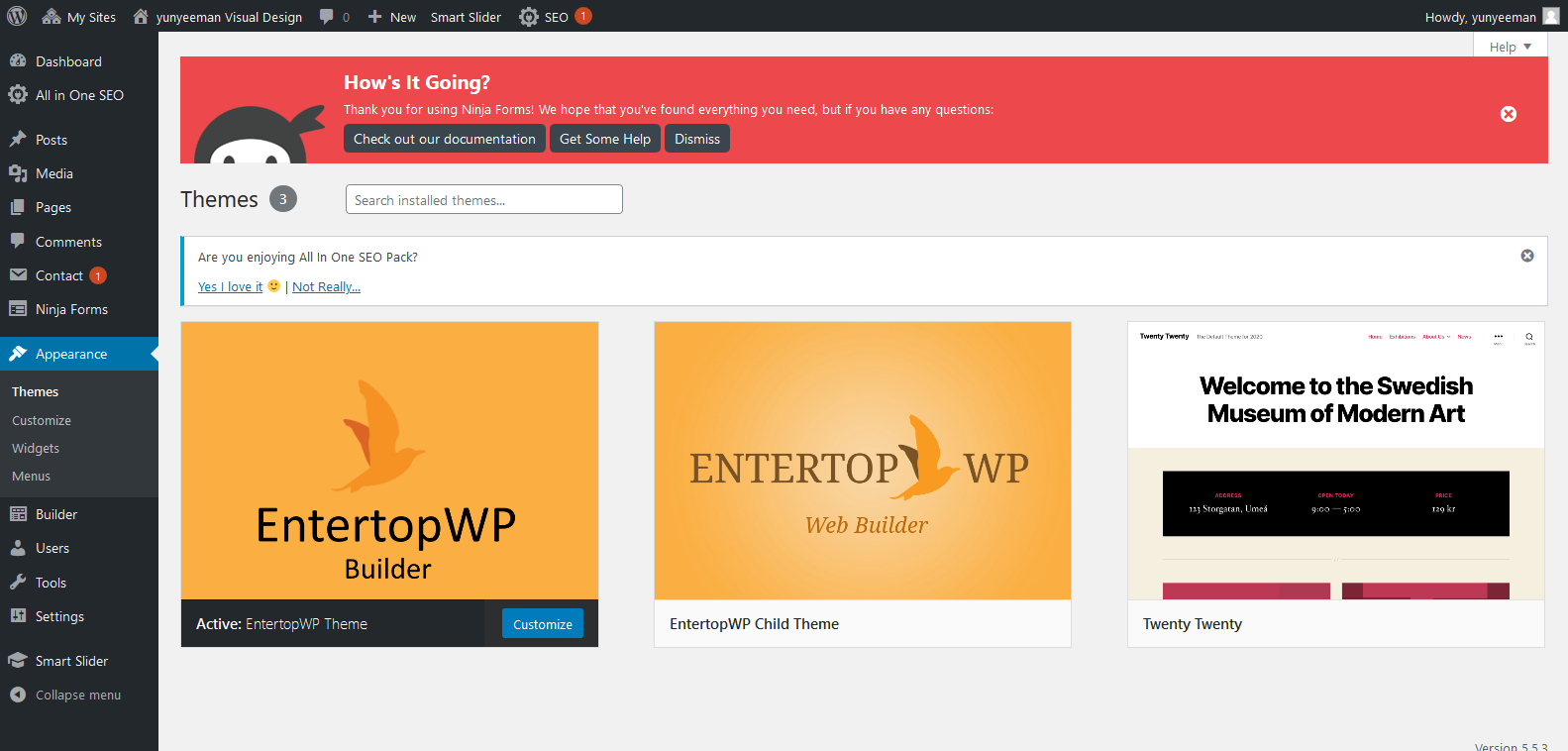
Task: Click the Twenty Twenty theme name
Action: [1193, 624]
